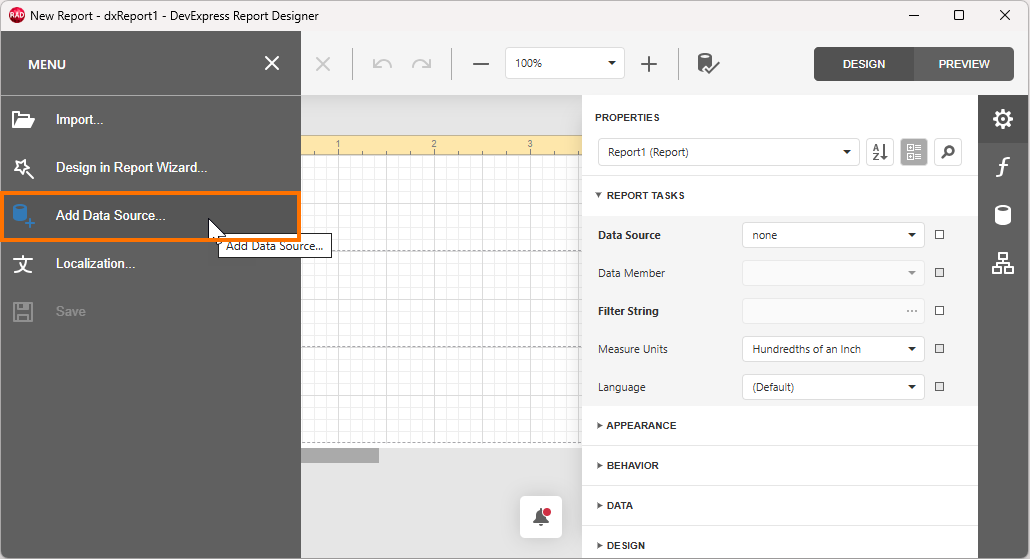Image resolution: width=1030 pixels, height=559 pixels.
Task: Click the Add Data Source database icon
Action: coord(23,215)
